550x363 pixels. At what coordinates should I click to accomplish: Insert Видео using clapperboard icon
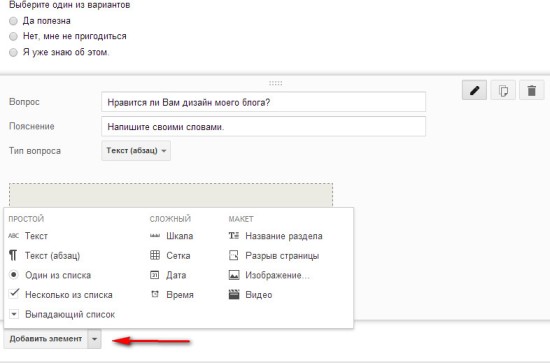pyautogui.click(x=234, y=294)
